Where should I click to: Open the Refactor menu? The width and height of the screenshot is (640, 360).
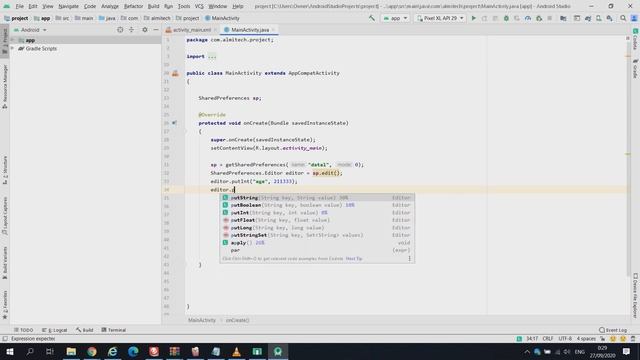[x=133, y=6]
